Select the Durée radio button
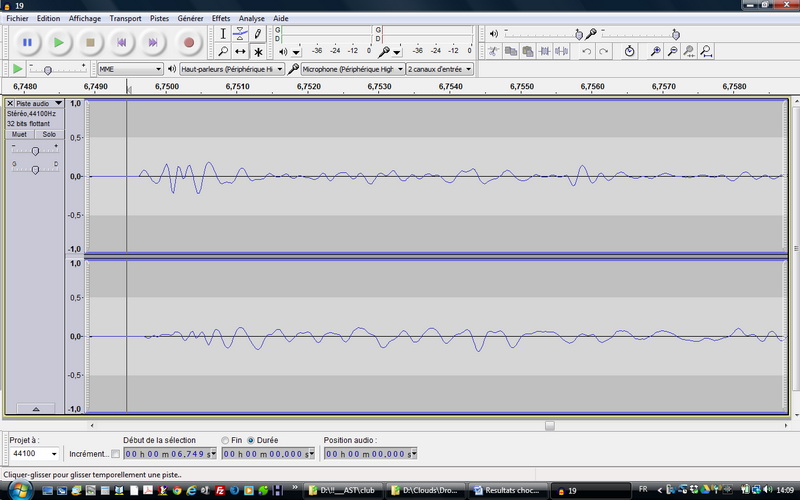This screenshot has height=500, width=800. coord(251,440)
